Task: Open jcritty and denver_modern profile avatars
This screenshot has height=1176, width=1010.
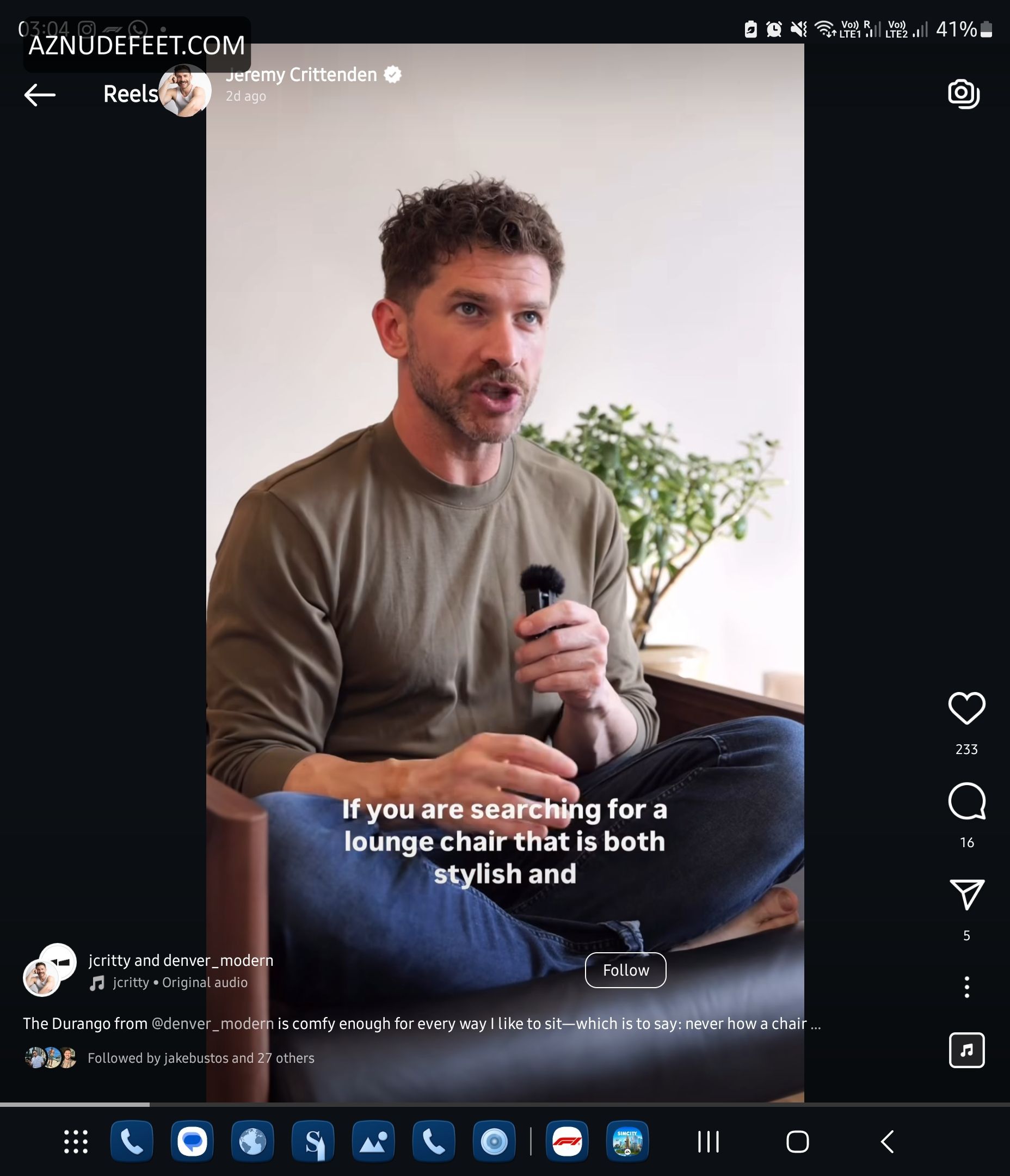Action: pos(50,970)
